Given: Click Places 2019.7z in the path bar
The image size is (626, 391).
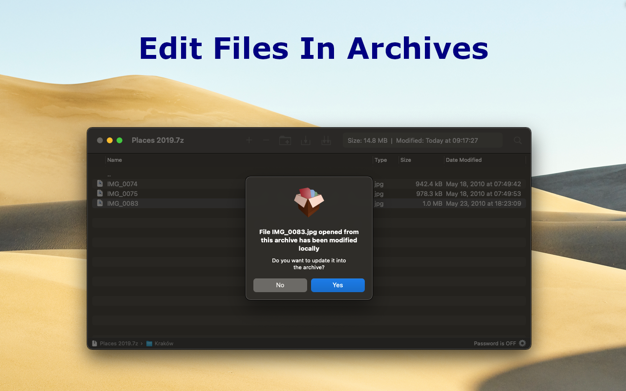Looking at the screenshot, I should [x=119, y=343].
